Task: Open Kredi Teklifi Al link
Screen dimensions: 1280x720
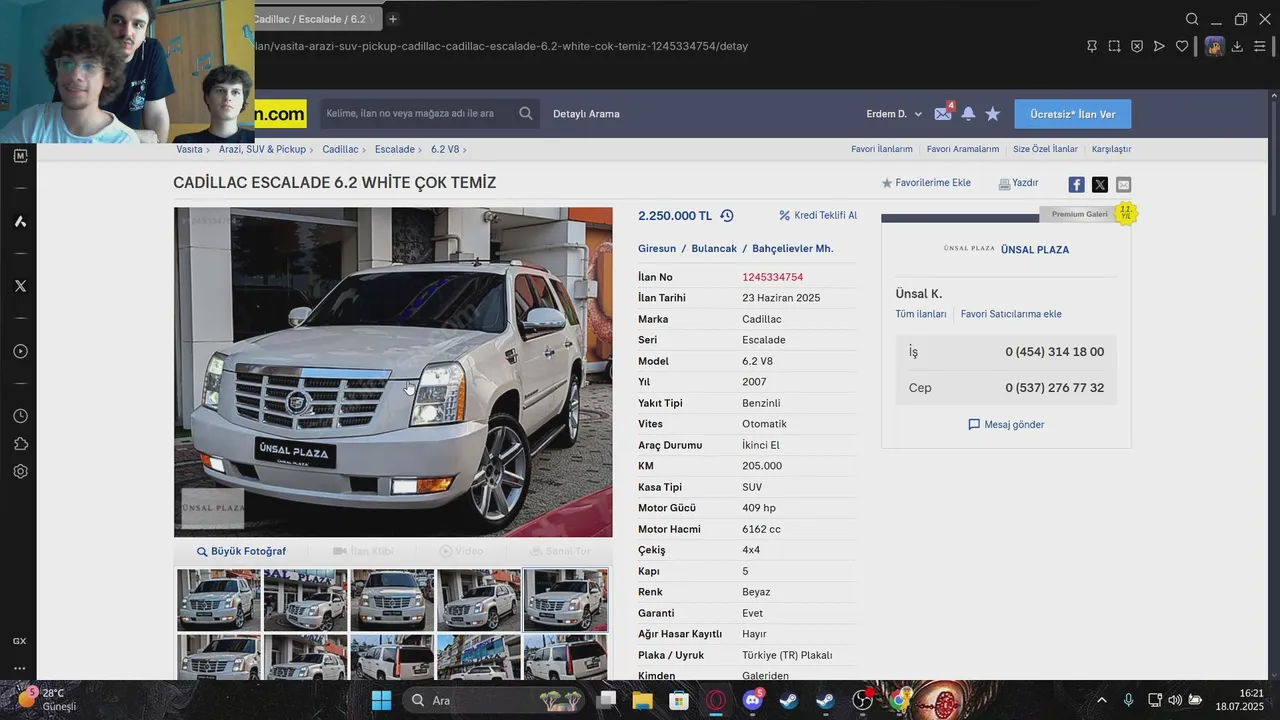Action: coord(818,215)
